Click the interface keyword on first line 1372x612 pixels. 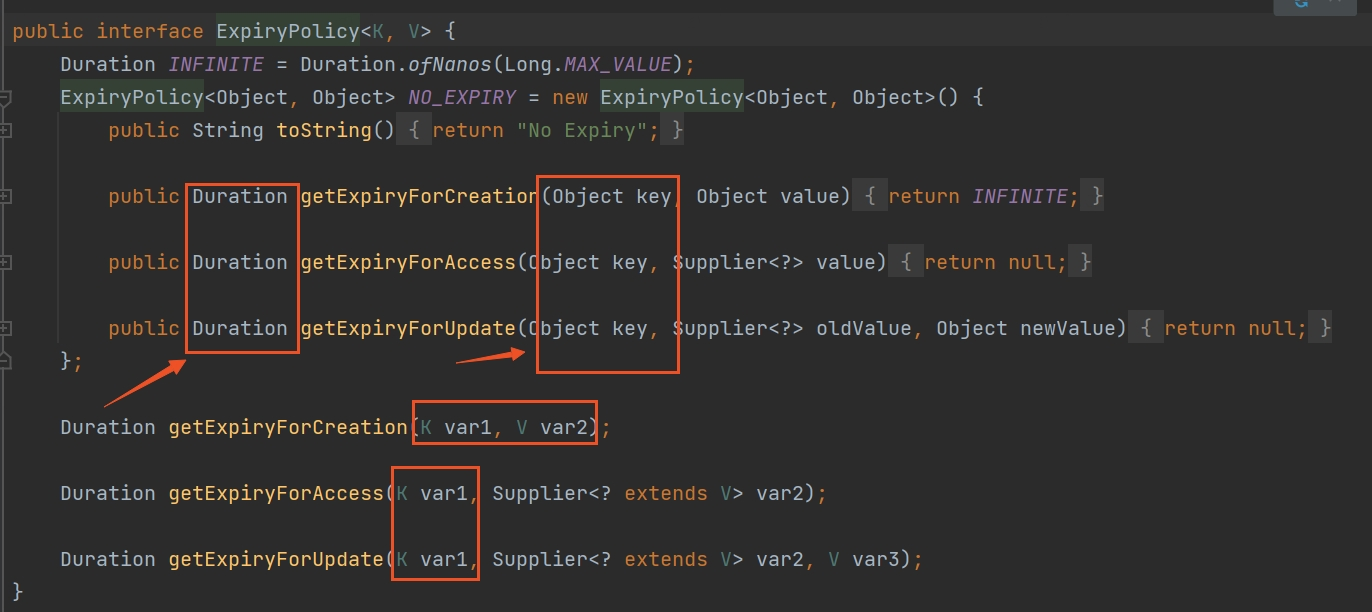tap(150, 32)
